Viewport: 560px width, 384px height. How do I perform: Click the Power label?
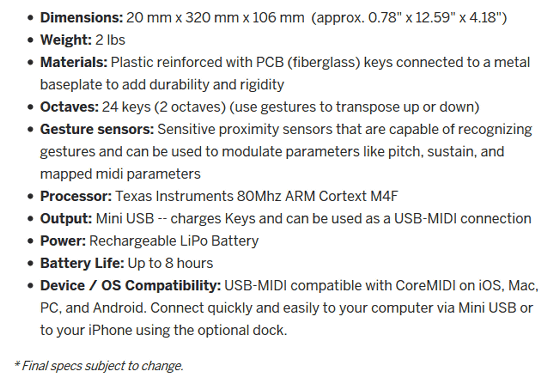pos(63,241)
